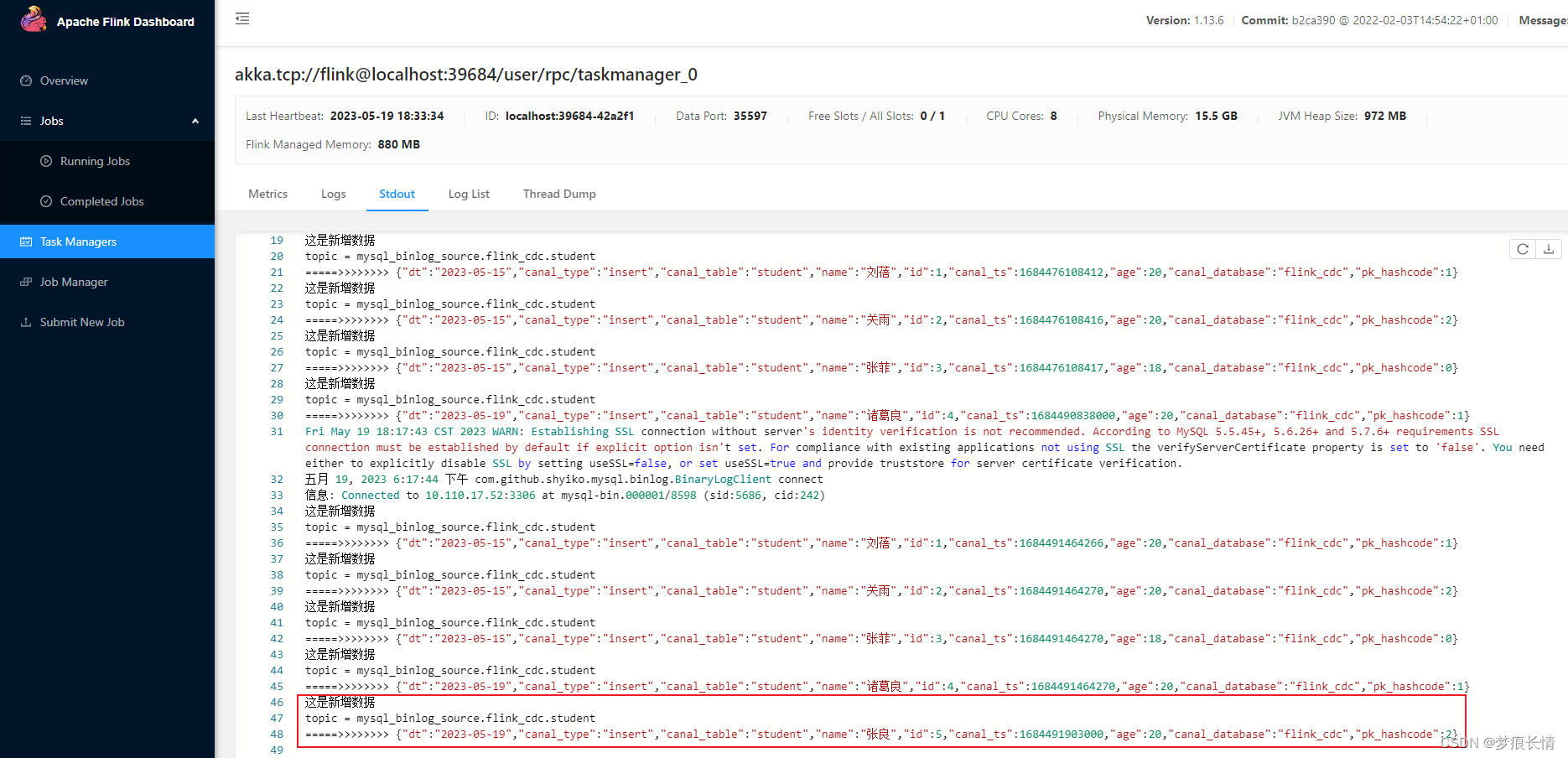Viewport: 1568px width, 758px height.
Task: Click the Submit New Job upload icon
Action: click(26, 322)
